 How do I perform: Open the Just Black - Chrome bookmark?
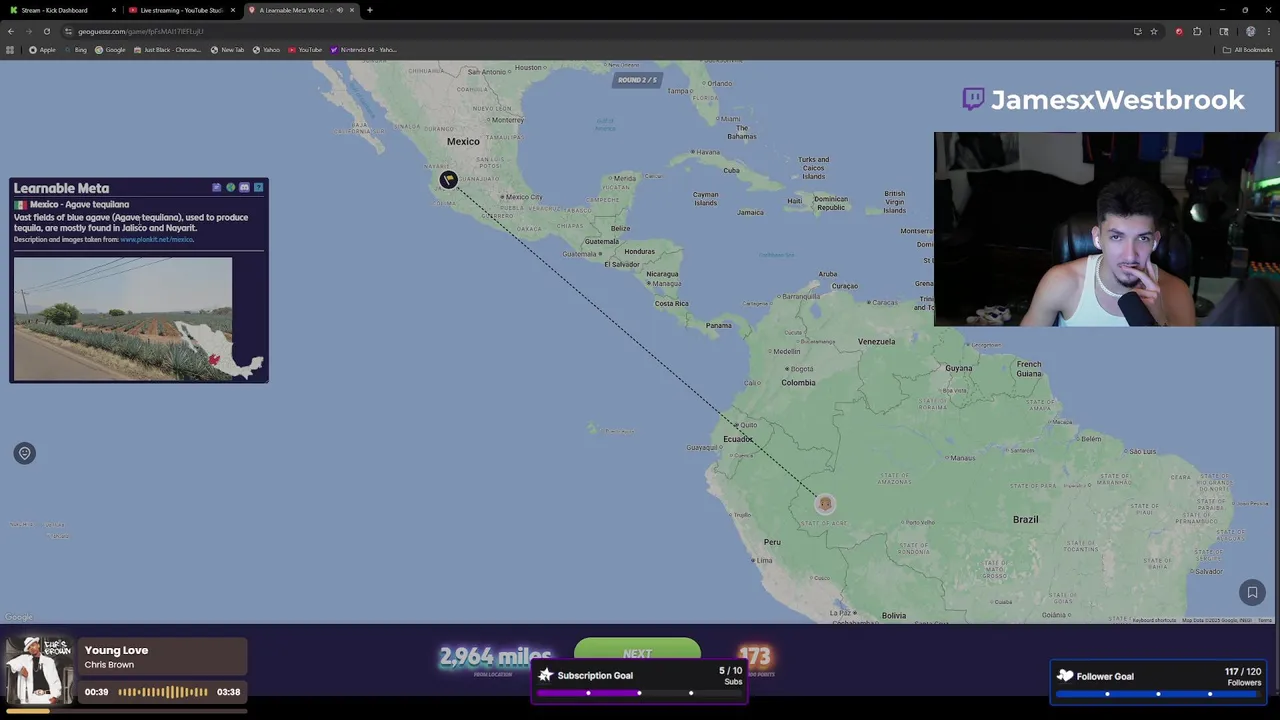167,50
